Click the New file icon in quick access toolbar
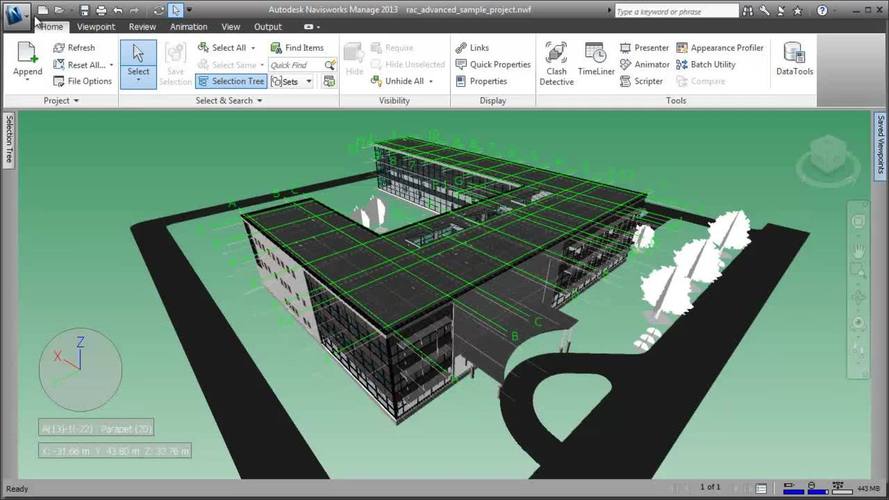Image resolution: width=889 pixels, height=500 pixels. [43, 10]
